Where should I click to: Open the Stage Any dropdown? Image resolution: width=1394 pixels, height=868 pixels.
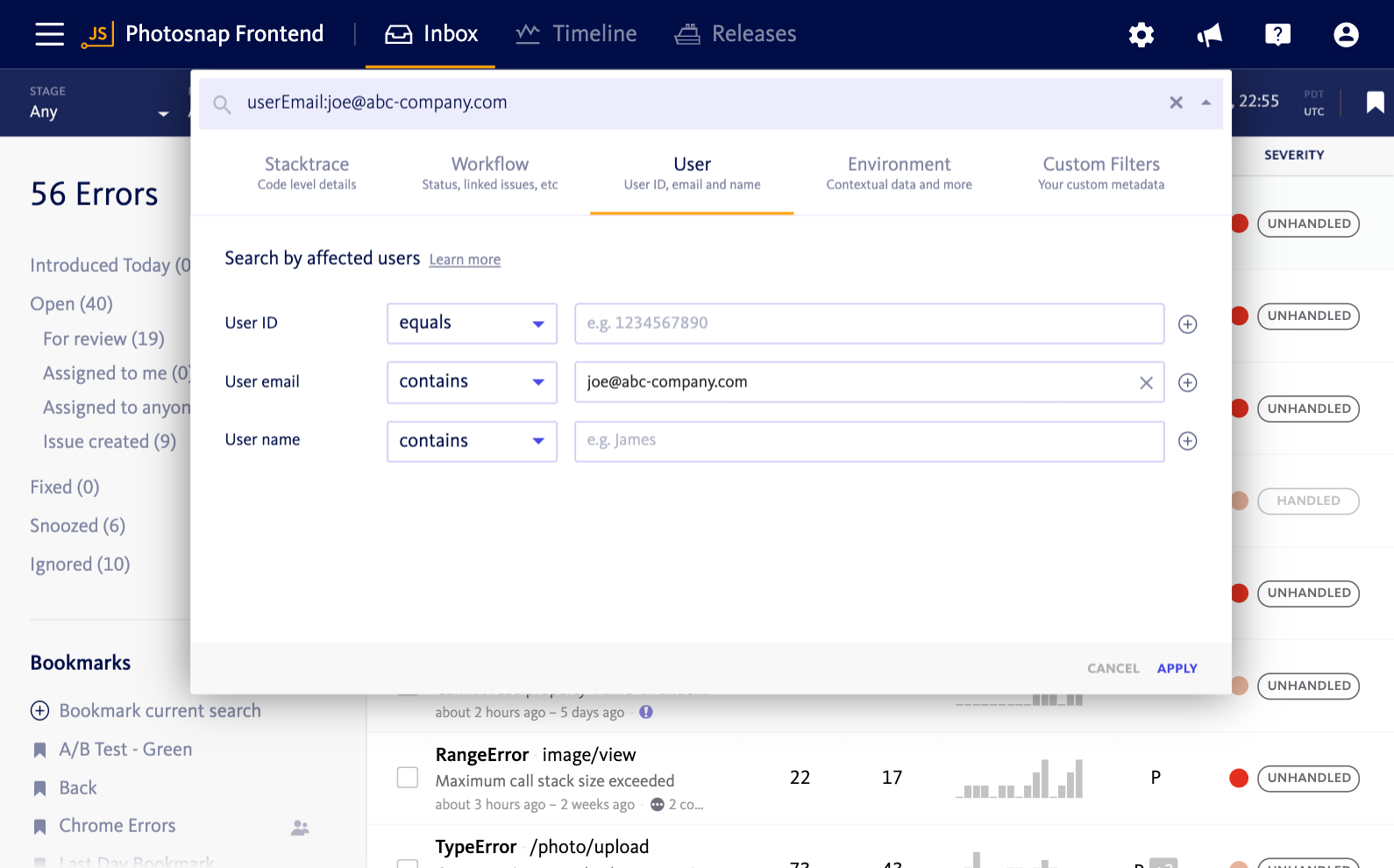pyautogui.click(x=99, y=103)
